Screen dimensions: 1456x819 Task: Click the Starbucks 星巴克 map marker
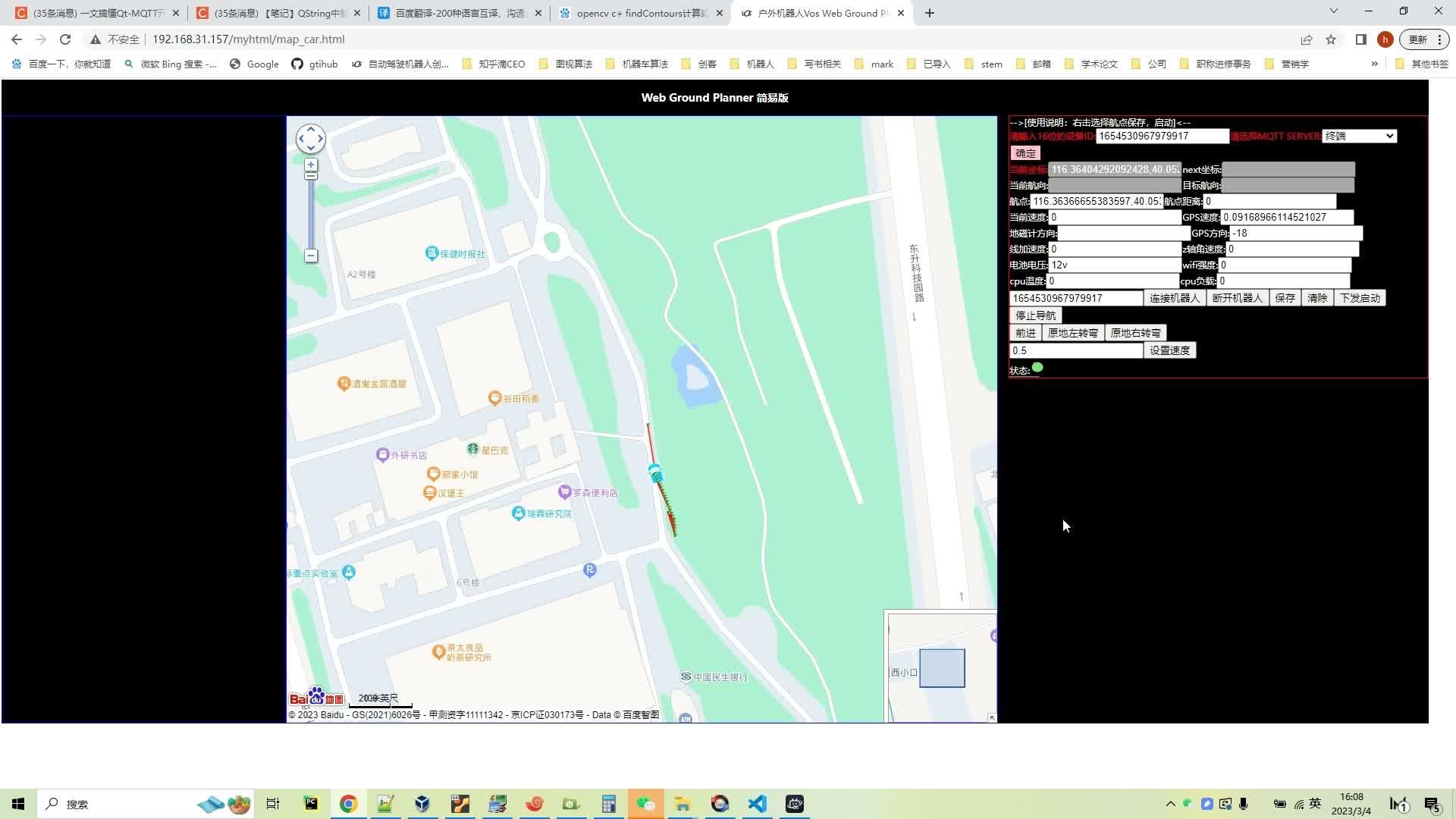[x=473, y=450]
